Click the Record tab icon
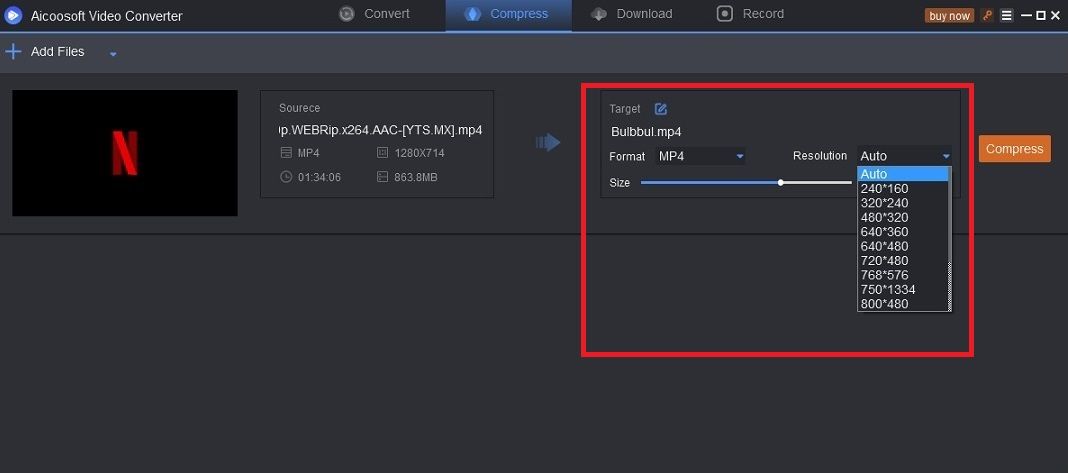The height and width of the screenshot is (473, 1068). [725, 14]
